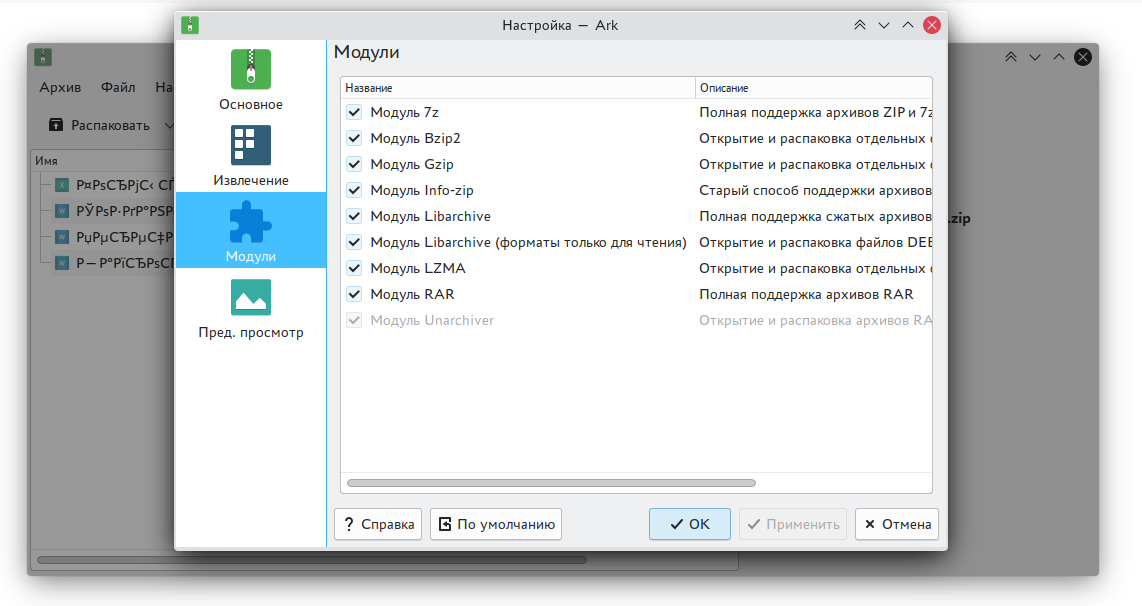
Task: Click Распаковать in the background Ark toolbar
Action: (99, 125)
